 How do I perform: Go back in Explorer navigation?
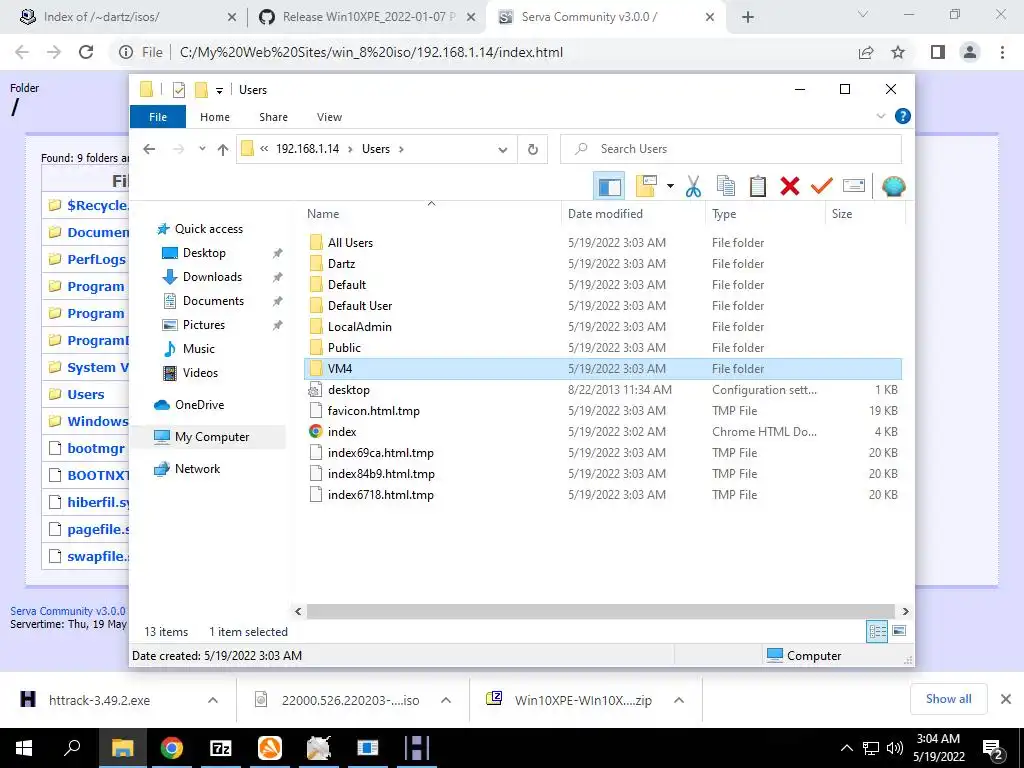coord(149,149)
